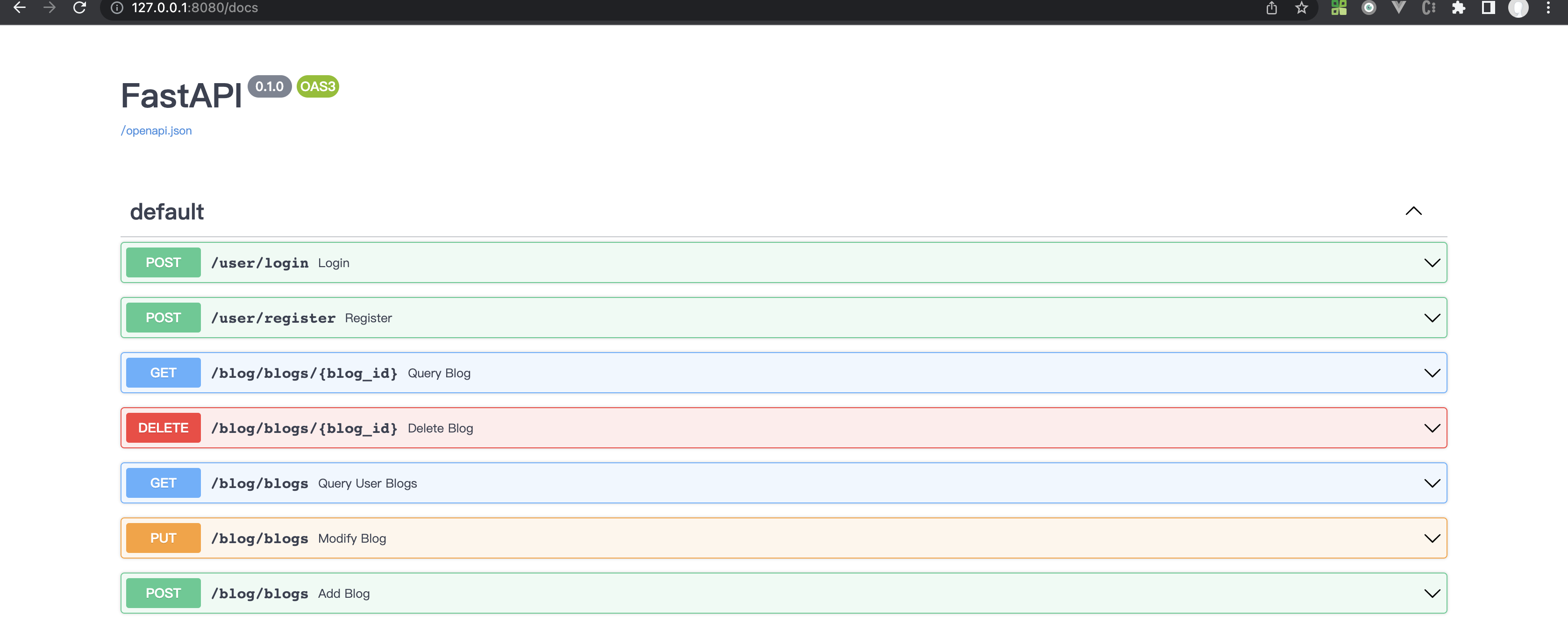Open the profile avatar menu

point(1518,8)
